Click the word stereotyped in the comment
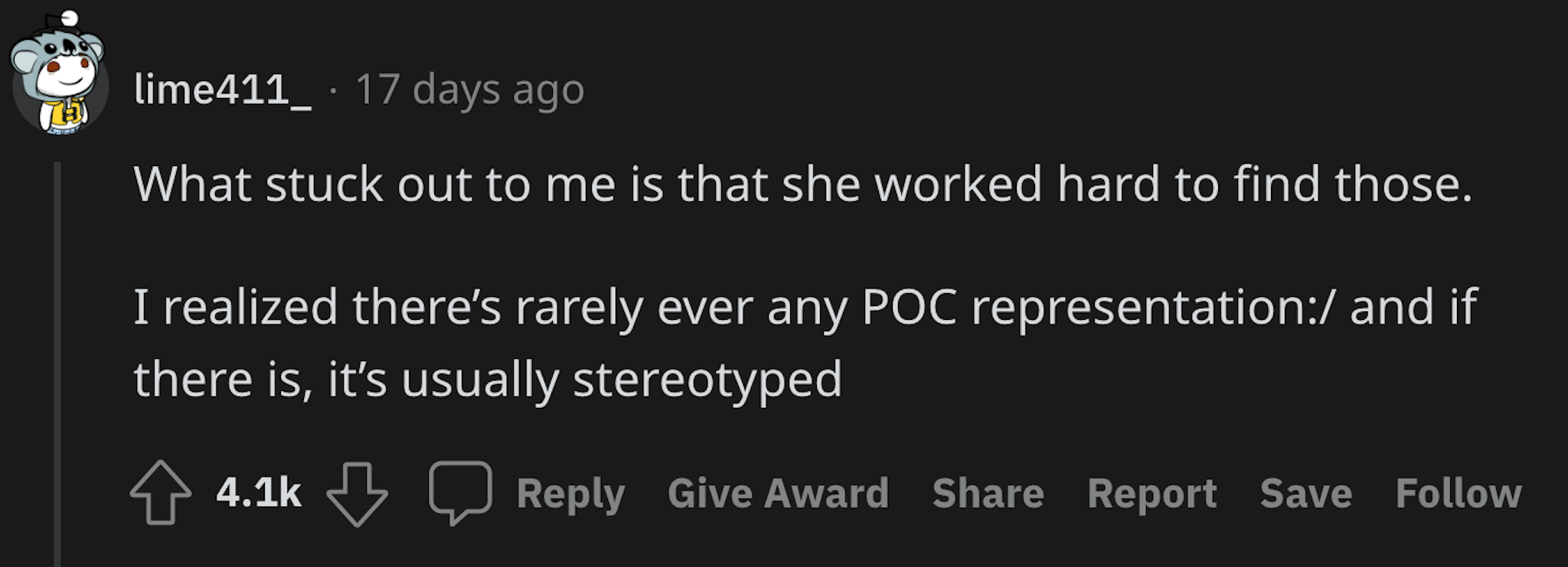Screen dimensions: 1568x567 pyautogui.click(x=707, y=380)
